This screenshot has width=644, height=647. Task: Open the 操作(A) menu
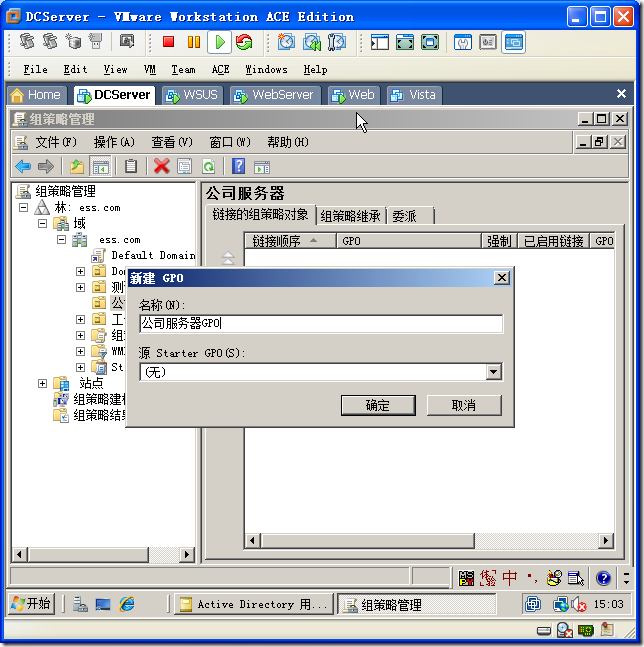pos(114,142)
